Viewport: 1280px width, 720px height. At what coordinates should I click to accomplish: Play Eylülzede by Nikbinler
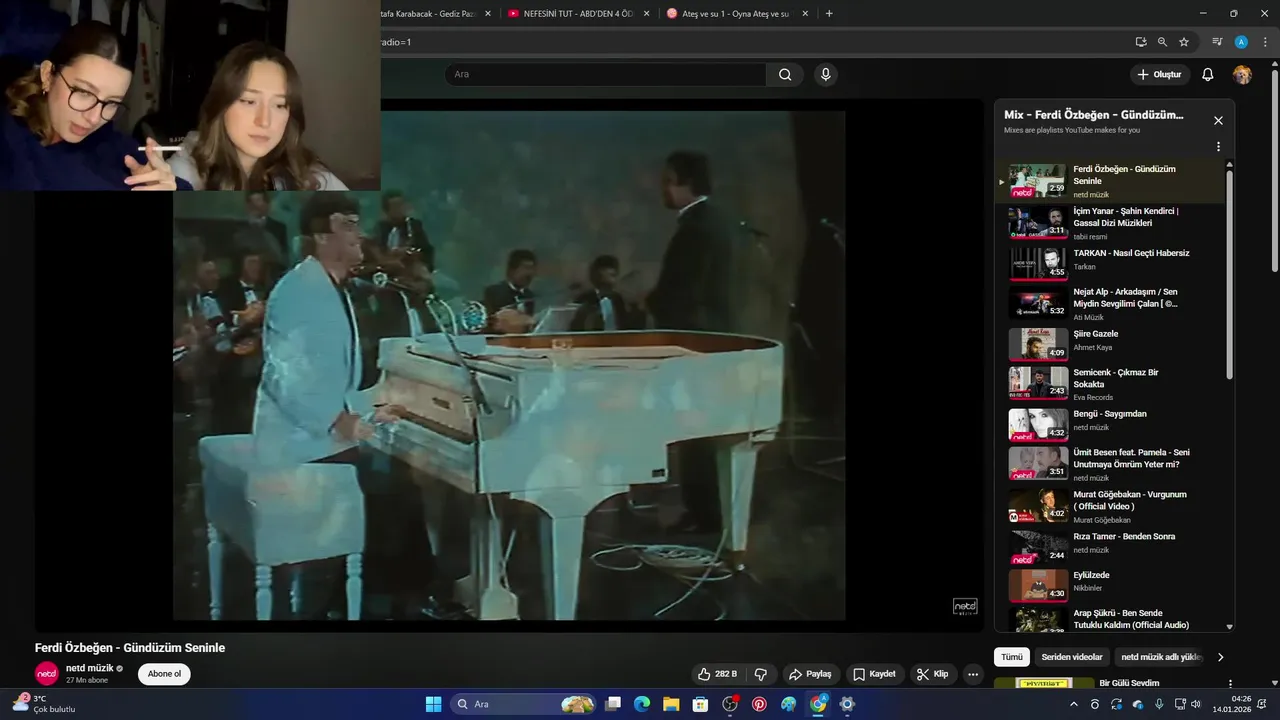[1110, 584]
